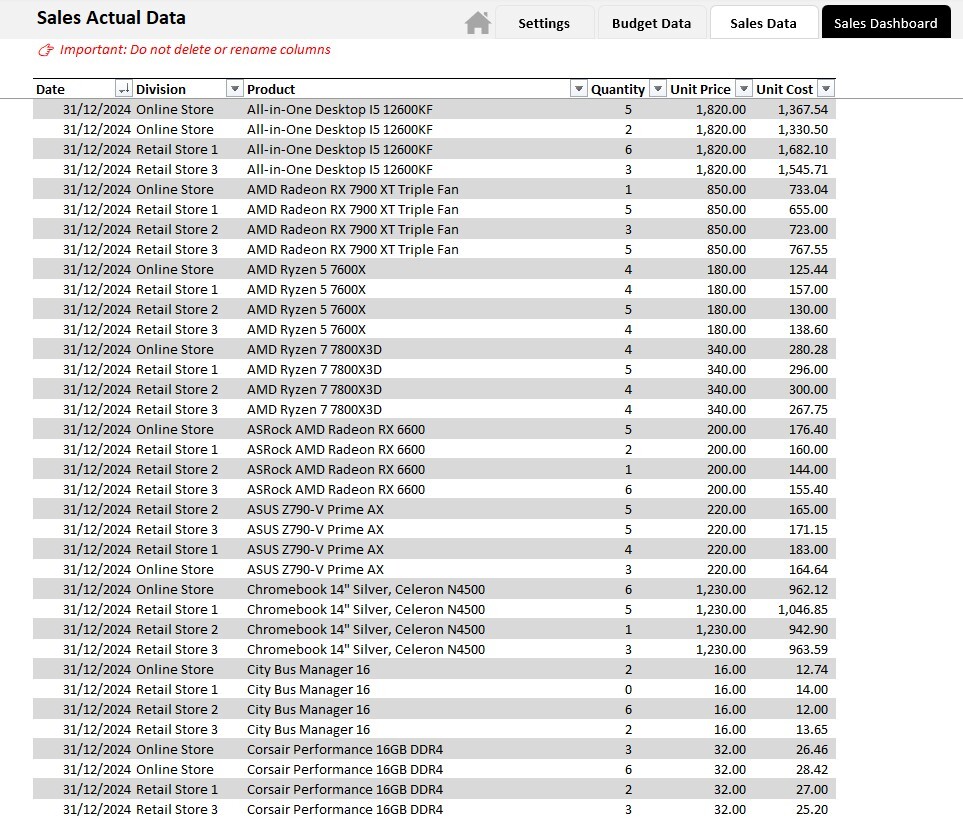Click the unit cost cell 160.00

tap(808, 450)
